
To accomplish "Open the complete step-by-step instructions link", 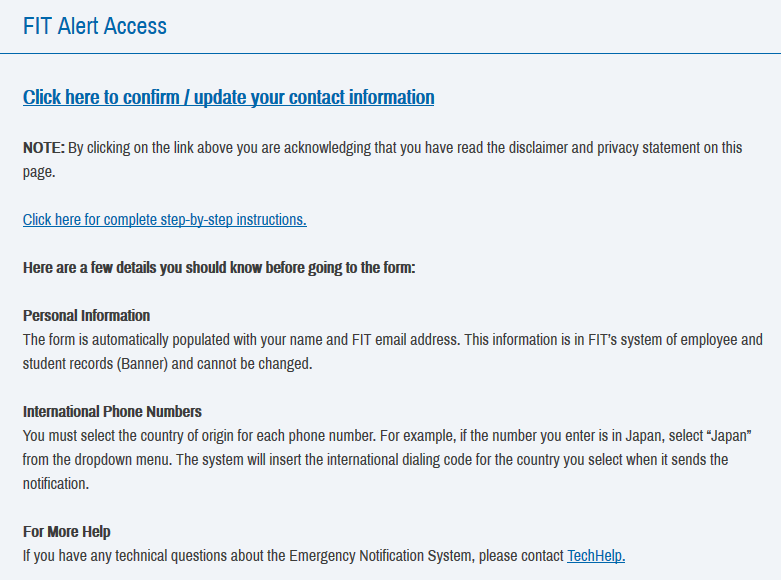I will 164,220.
